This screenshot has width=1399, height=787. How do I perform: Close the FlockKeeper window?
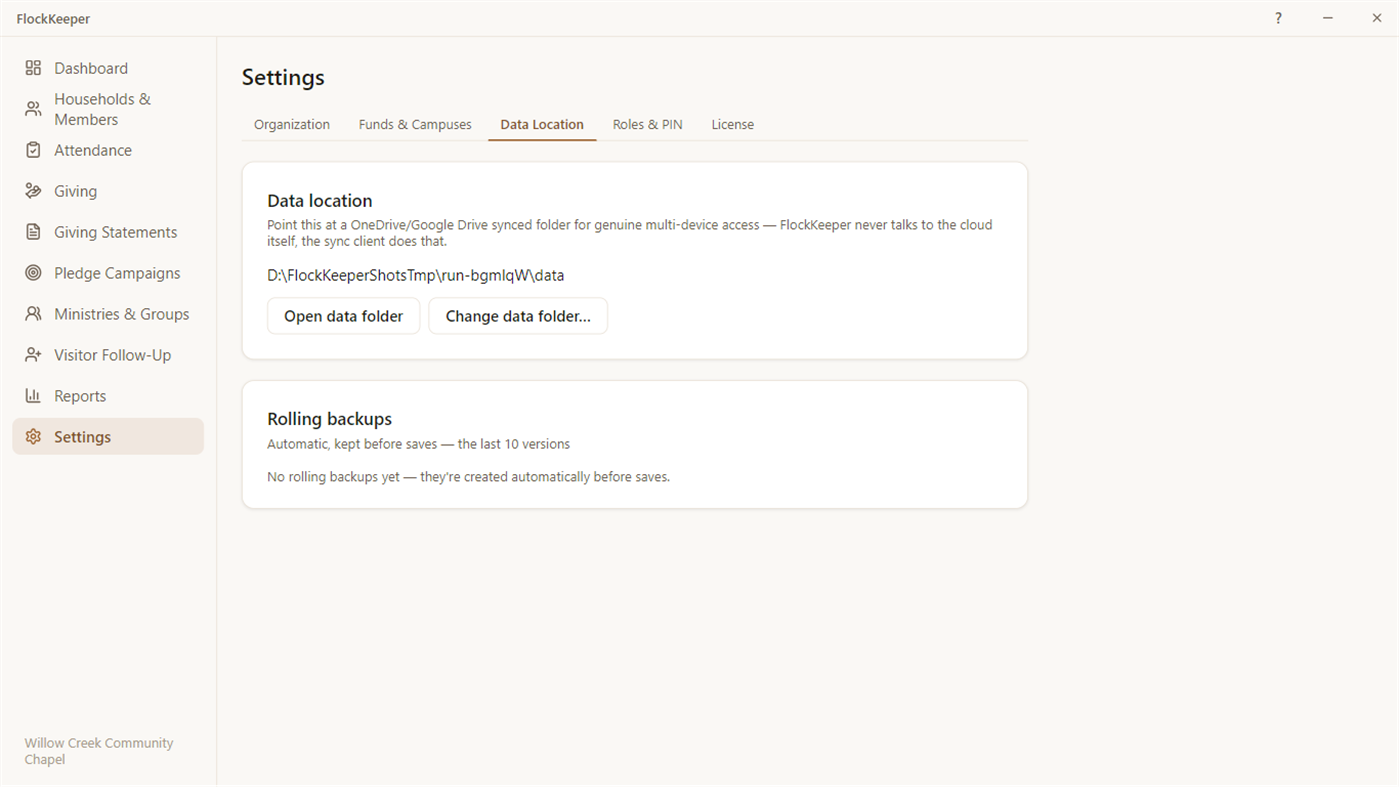tap(1376, 18)
